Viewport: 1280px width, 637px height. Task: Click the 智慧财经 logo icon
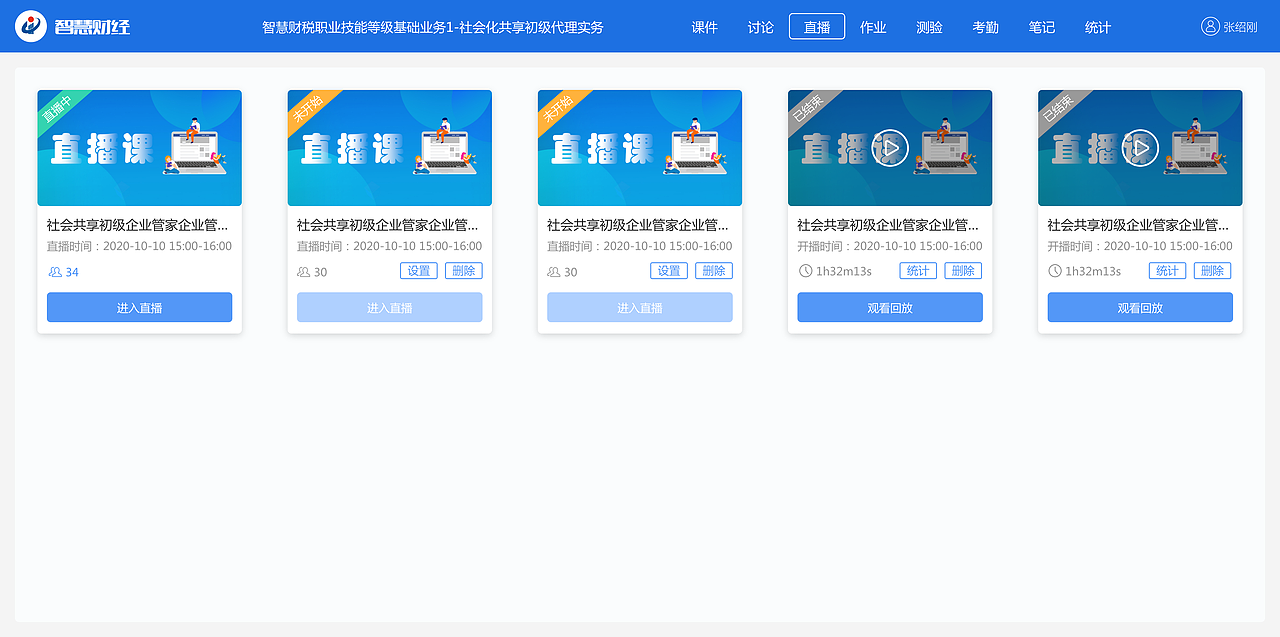(x=32, y=25)
